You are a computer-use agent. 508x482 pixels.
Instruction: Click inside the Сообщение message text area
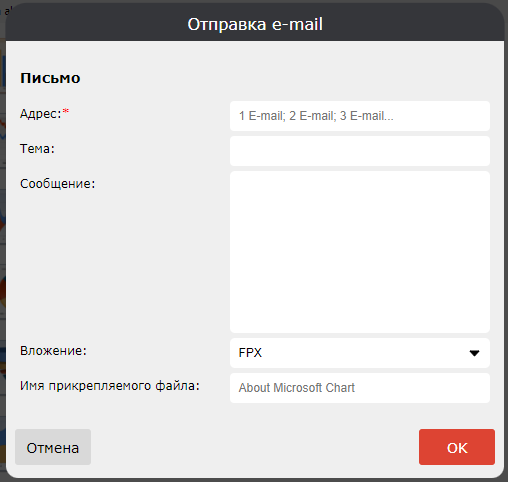point(360,252)
